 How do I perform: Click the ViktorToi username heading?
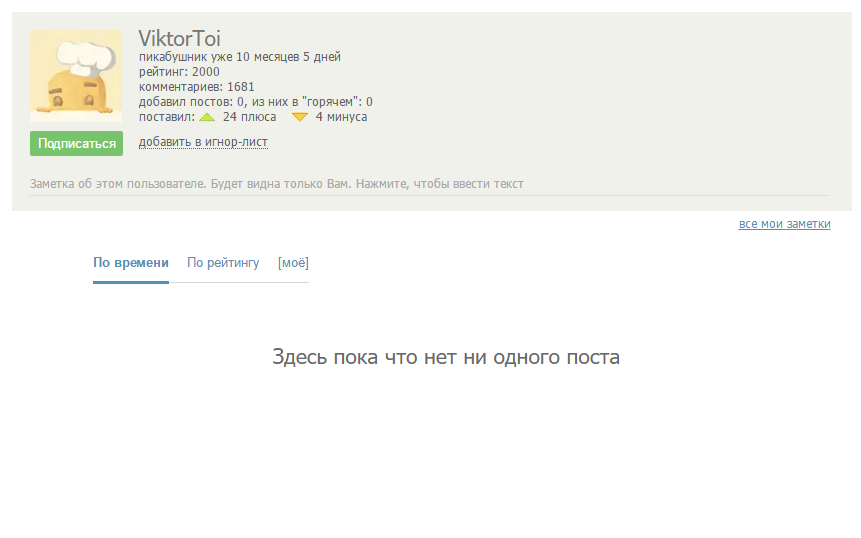coord(179,39)
